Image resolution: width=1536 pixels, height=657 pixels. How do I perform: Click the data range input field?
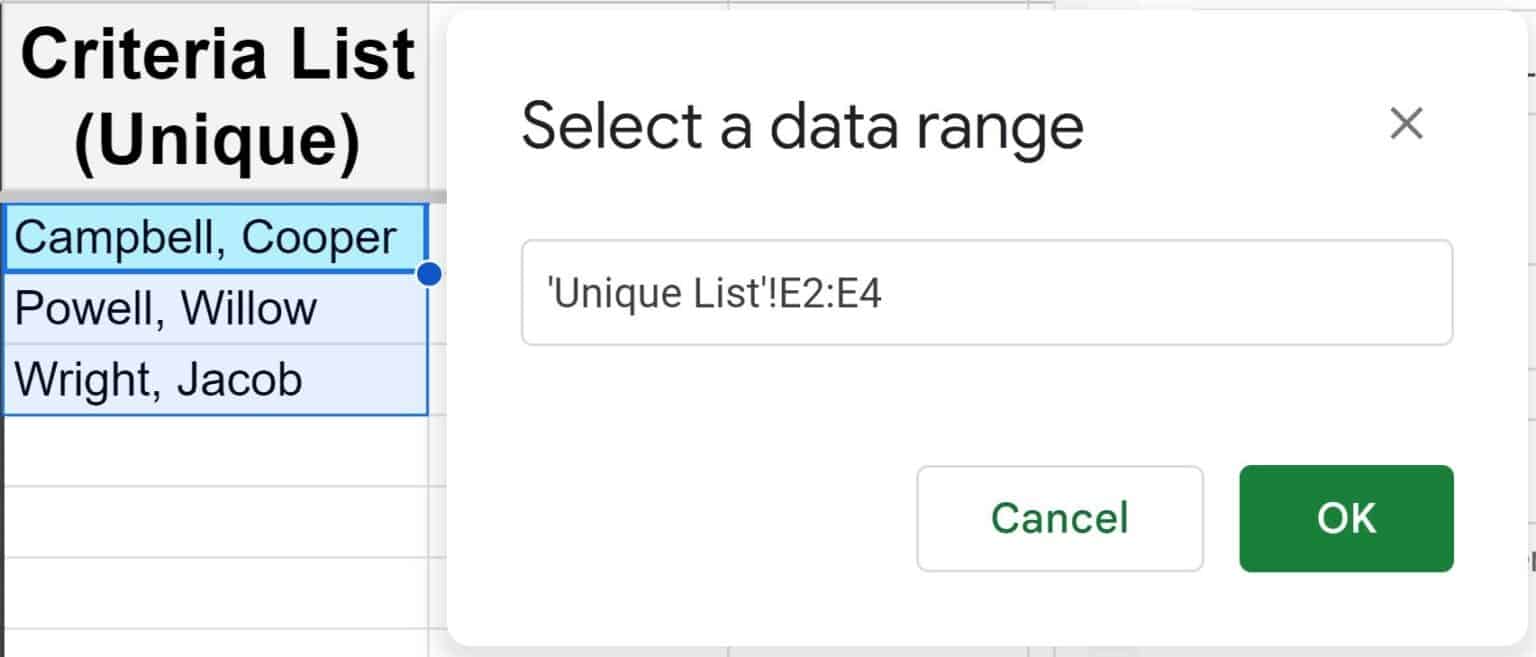[x=986, y=293]
